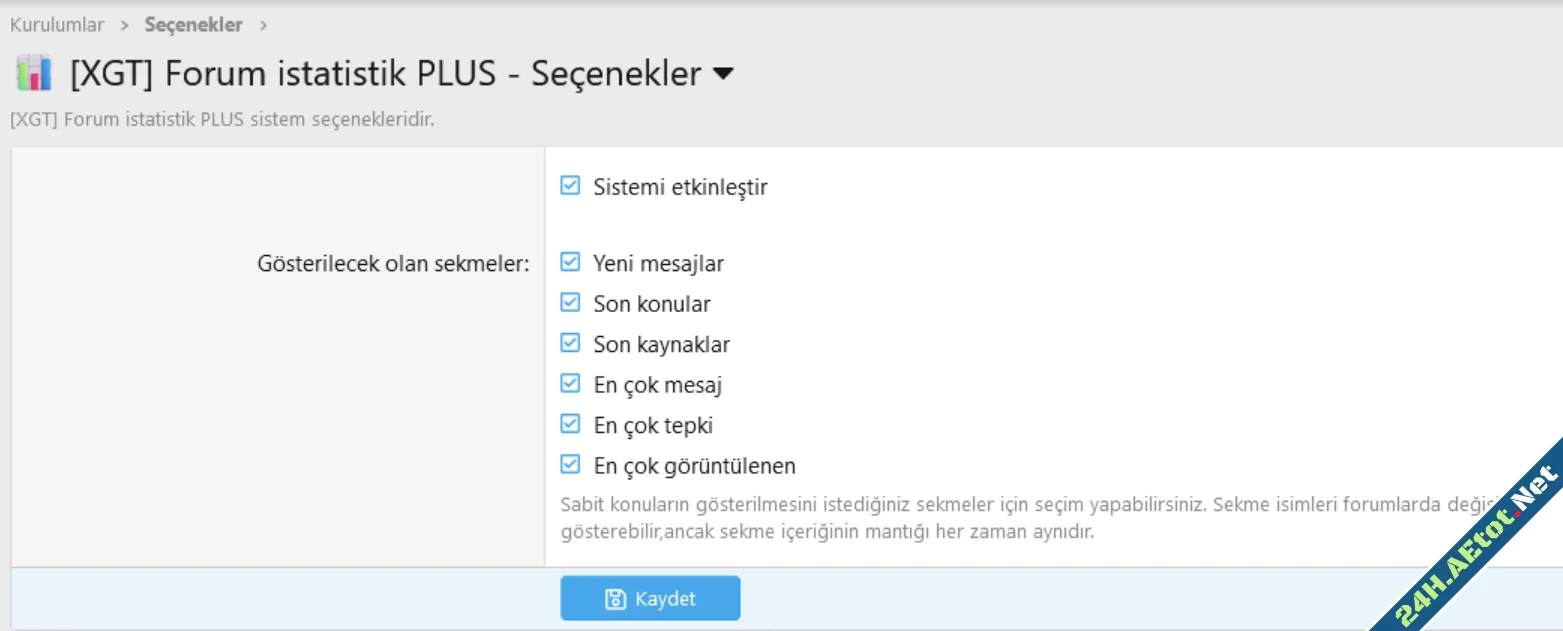Go to Kurulumlar breadcrumb link
This screenshot has width=1563, height=631.
tap(57, 25)
